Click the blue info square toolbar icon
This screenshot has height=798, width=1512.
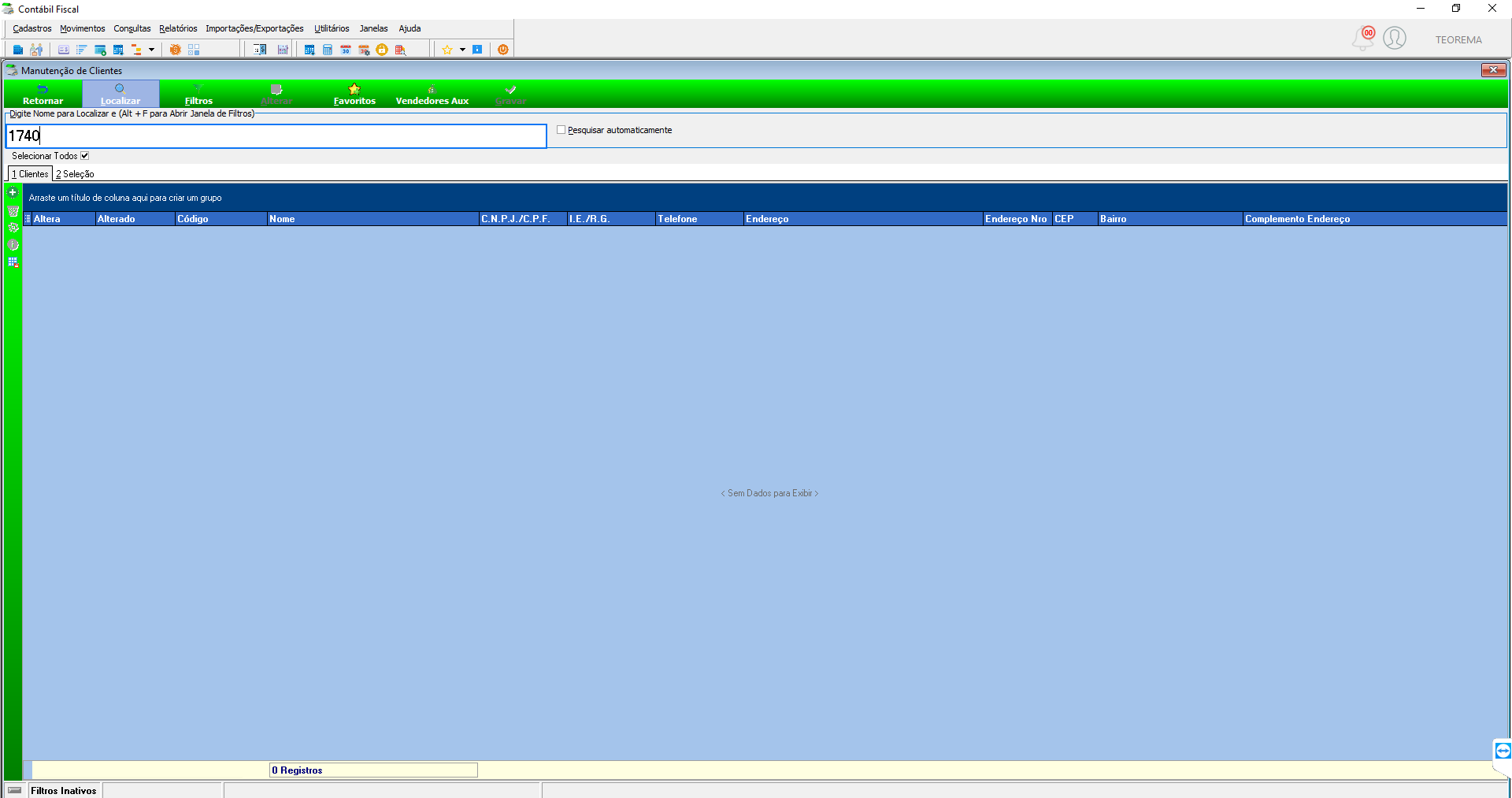477,50
